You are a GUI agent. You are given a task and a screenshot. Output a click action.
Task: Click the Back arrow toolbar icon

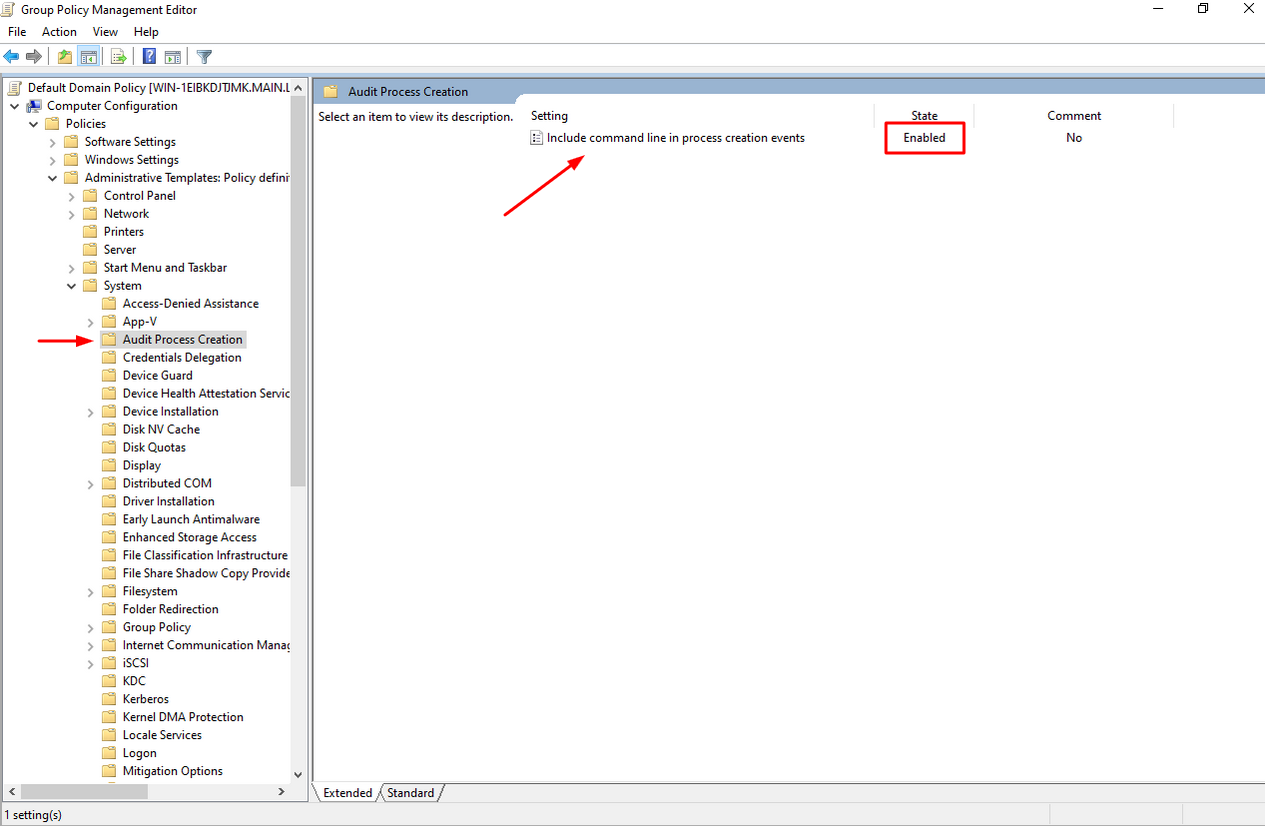click(12, 57)
